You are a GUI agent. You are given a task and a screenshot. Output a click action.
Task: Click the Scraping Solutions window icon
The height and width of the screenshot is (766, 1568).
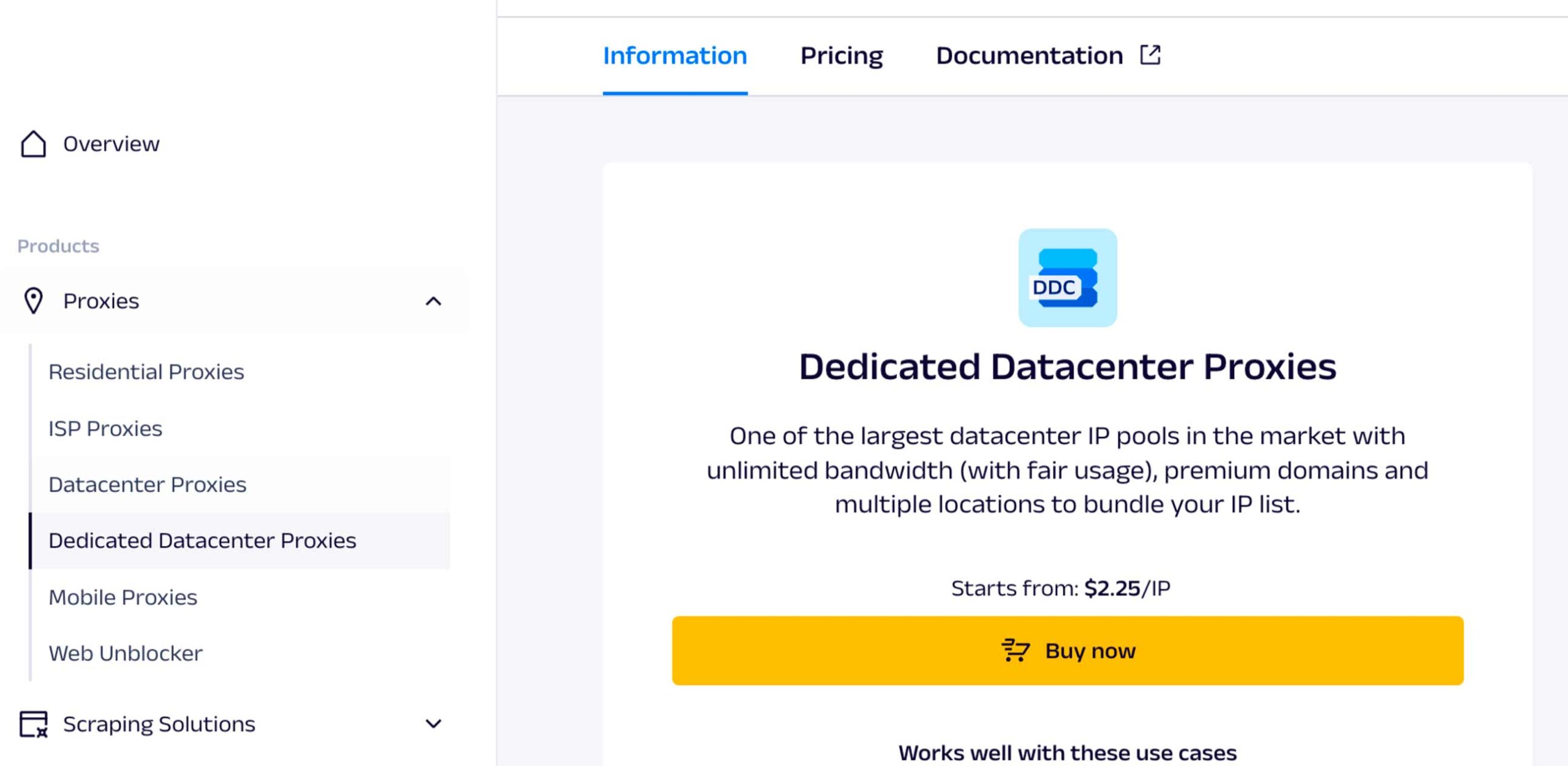(33, 724)
